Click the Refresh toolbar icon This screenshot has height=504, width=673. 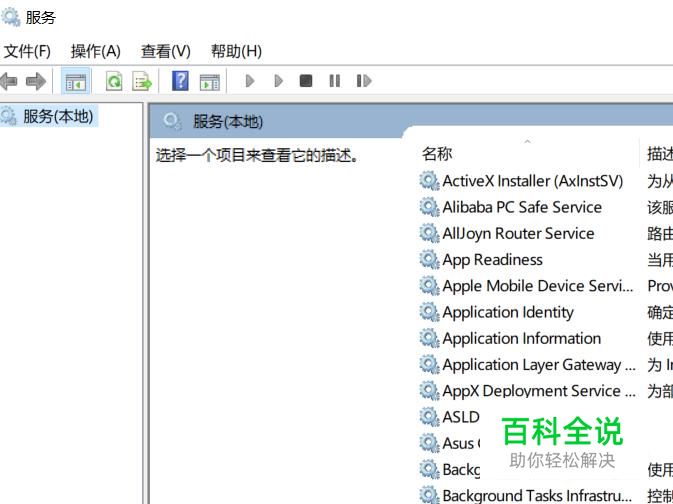[x=114, y=81]
